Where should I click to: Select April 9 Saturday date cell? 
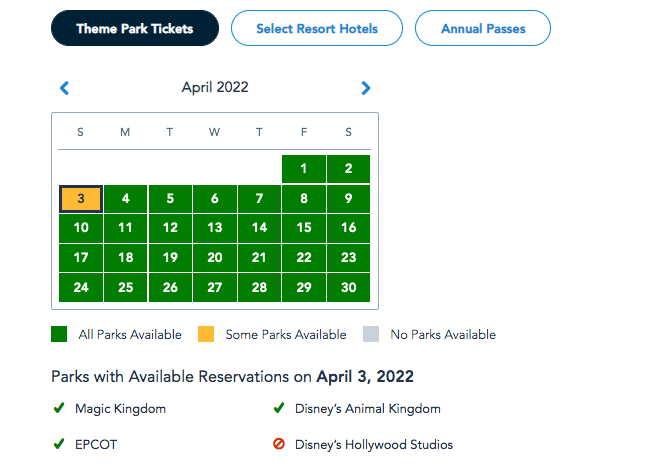(x=348, y=198)
